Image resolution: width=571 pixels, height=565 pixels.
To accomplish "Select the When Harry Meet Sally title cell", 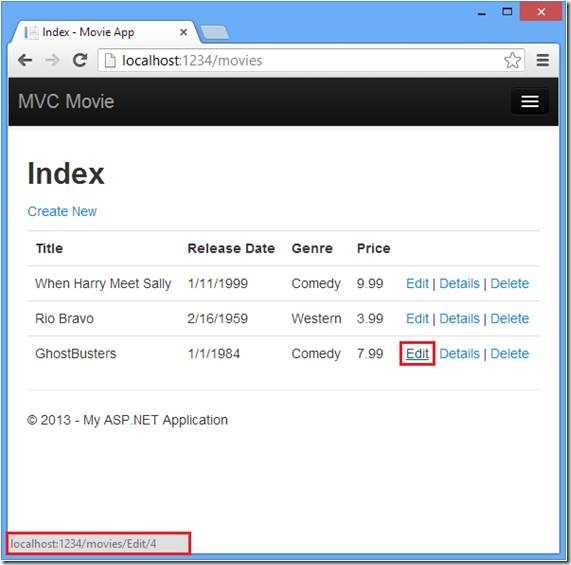I will [103, 284].
